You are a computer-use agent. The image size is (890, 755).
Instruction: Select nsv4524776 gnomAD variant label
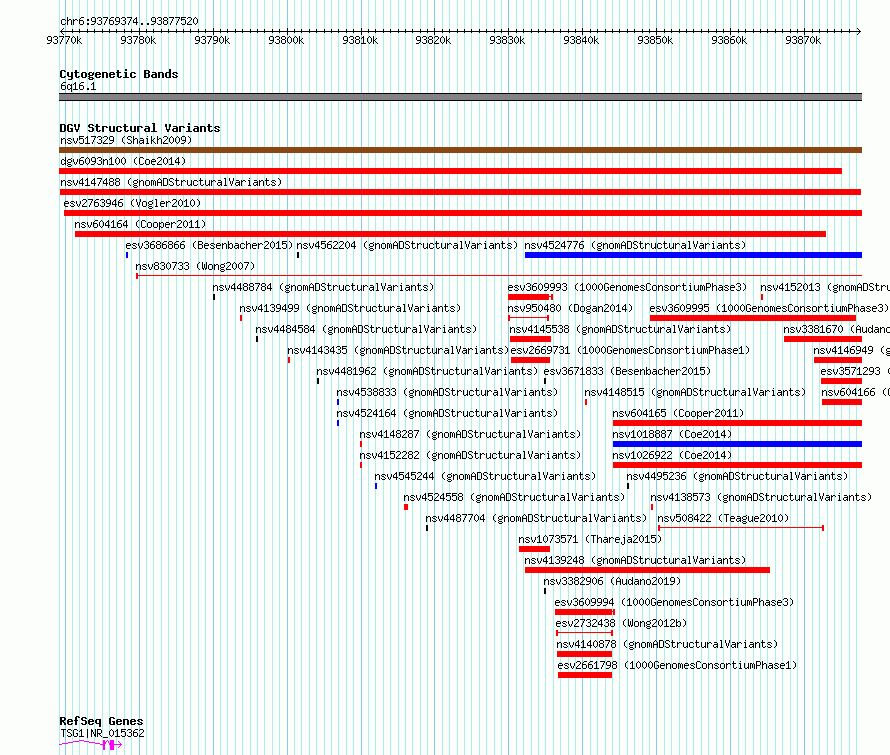(635, 245)
